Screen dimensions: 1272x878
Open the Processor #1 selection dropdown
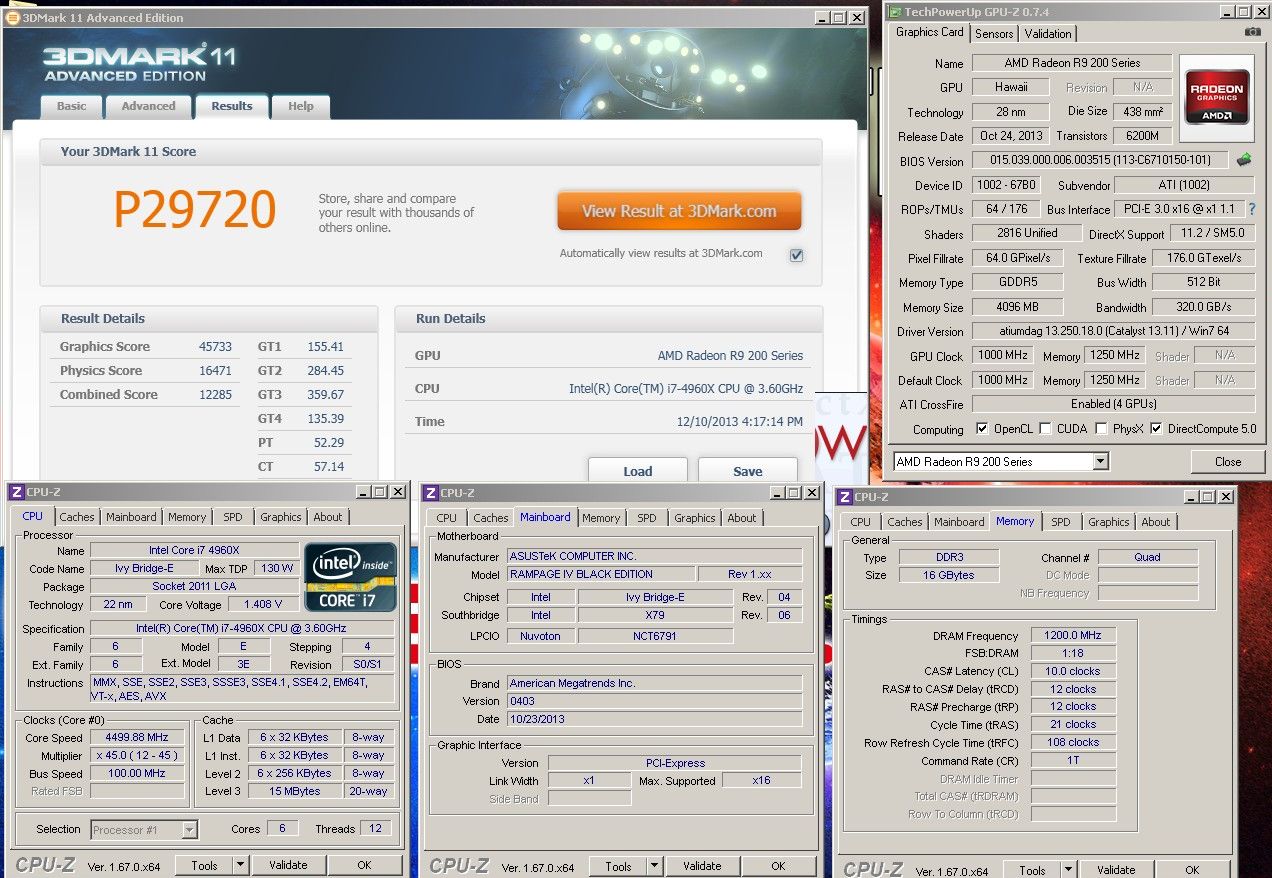(190, 829)
